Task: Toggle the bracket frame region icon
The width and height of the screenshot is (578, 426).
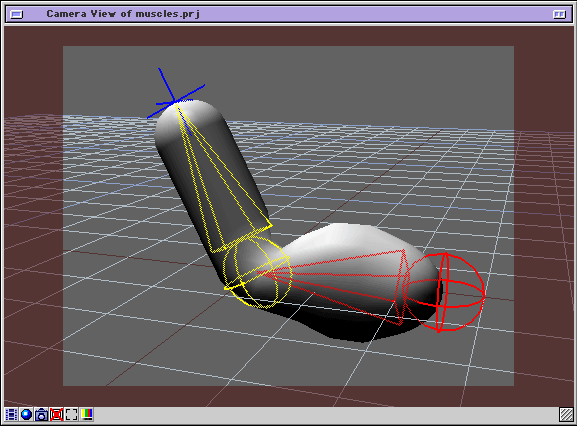Action: click(x=72, y=415)
